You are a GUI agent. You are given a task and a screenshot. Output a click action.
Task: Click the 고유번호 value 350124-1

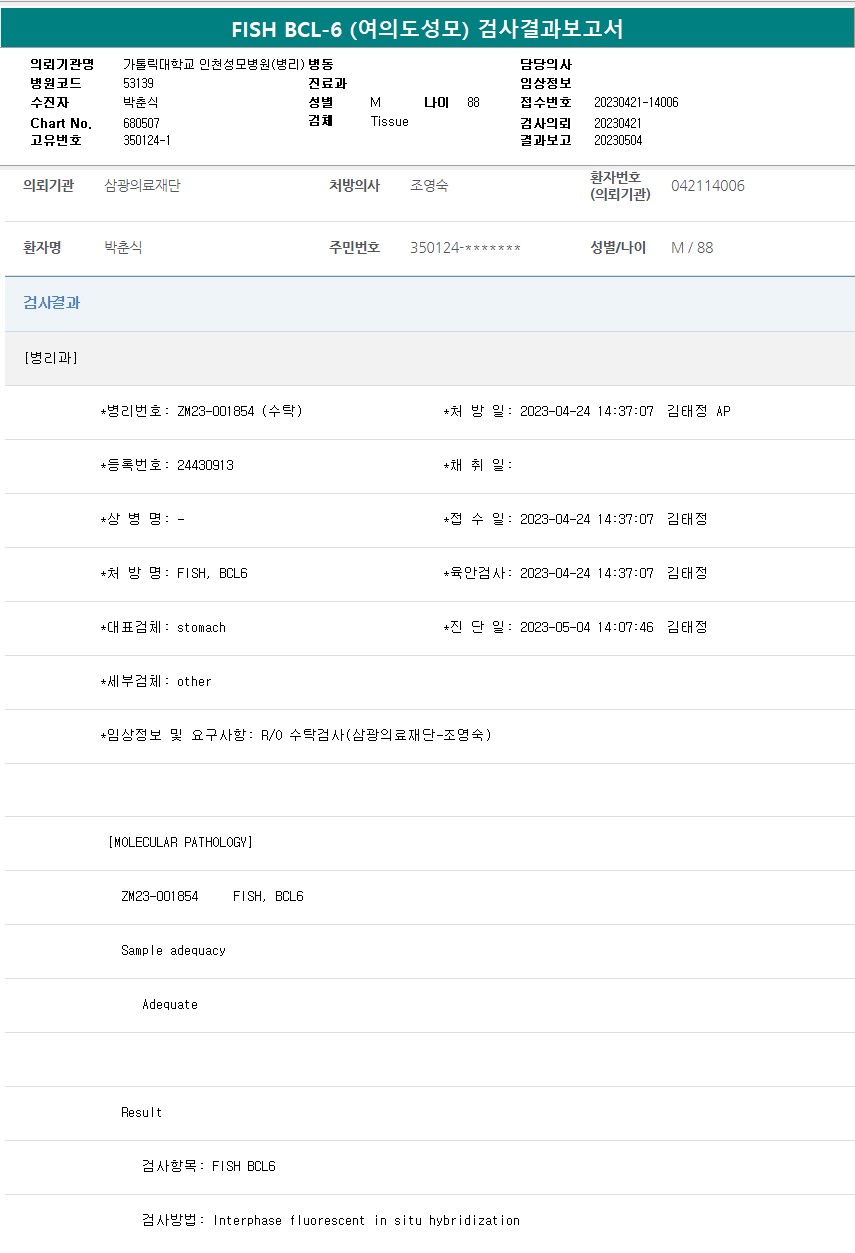click(146, 140)
